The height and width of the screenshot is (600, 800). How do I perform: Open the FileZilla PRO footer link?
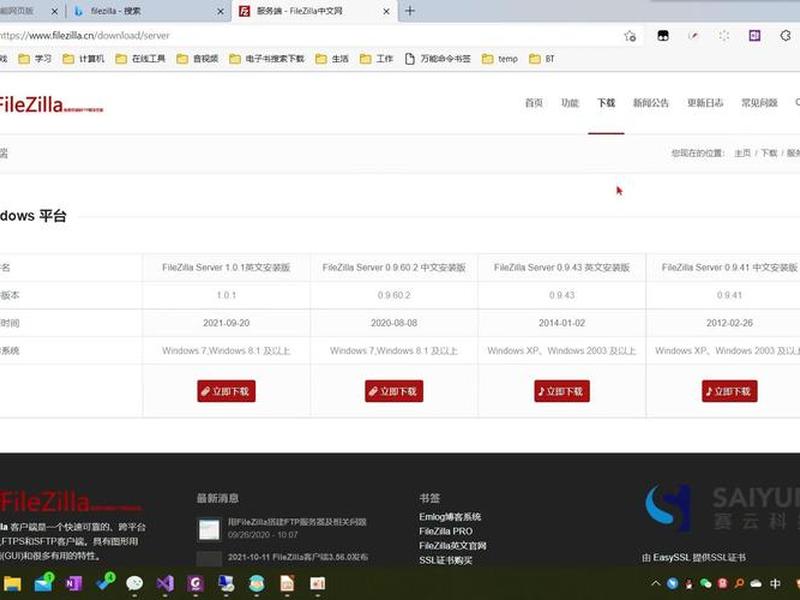[x=445, y=531]
